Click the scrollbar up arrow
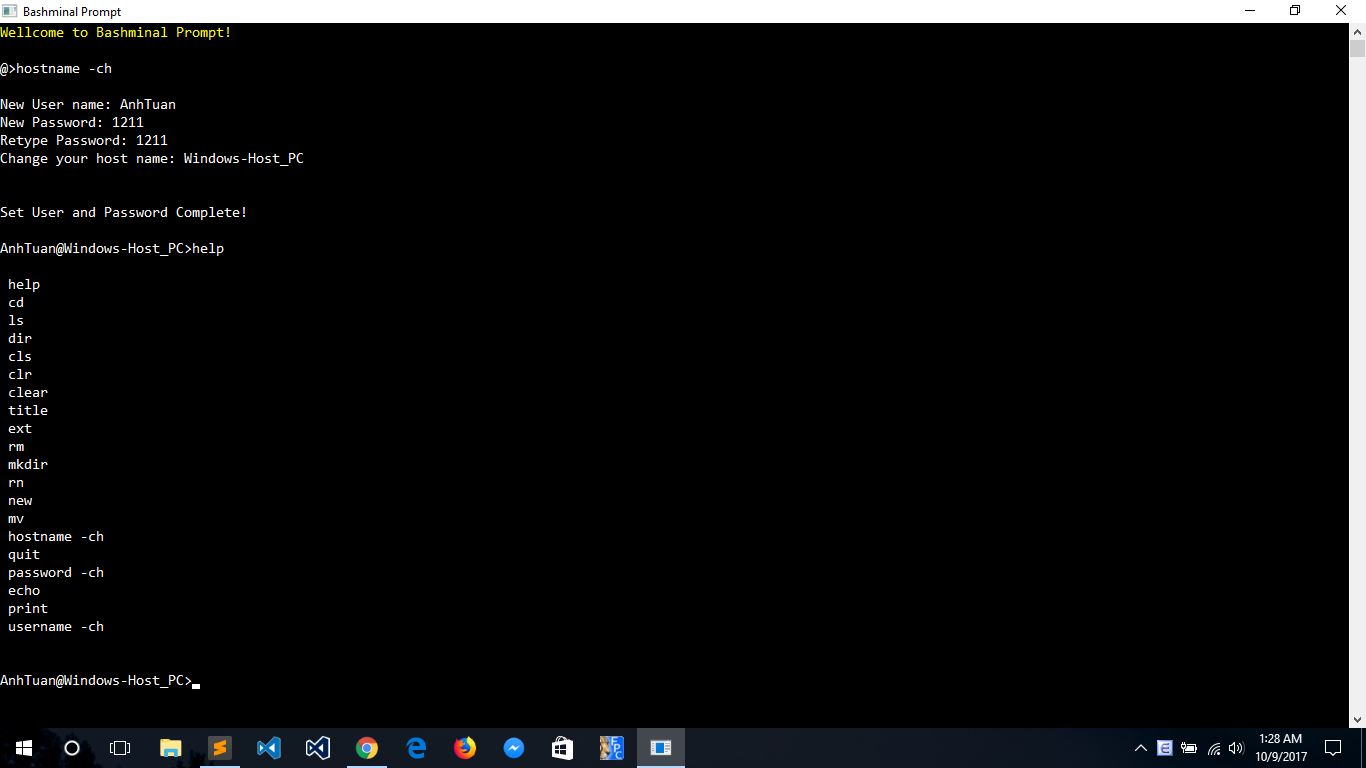Image resolution: width=1366 pixels, height=768 pixels. point(1357,32)
